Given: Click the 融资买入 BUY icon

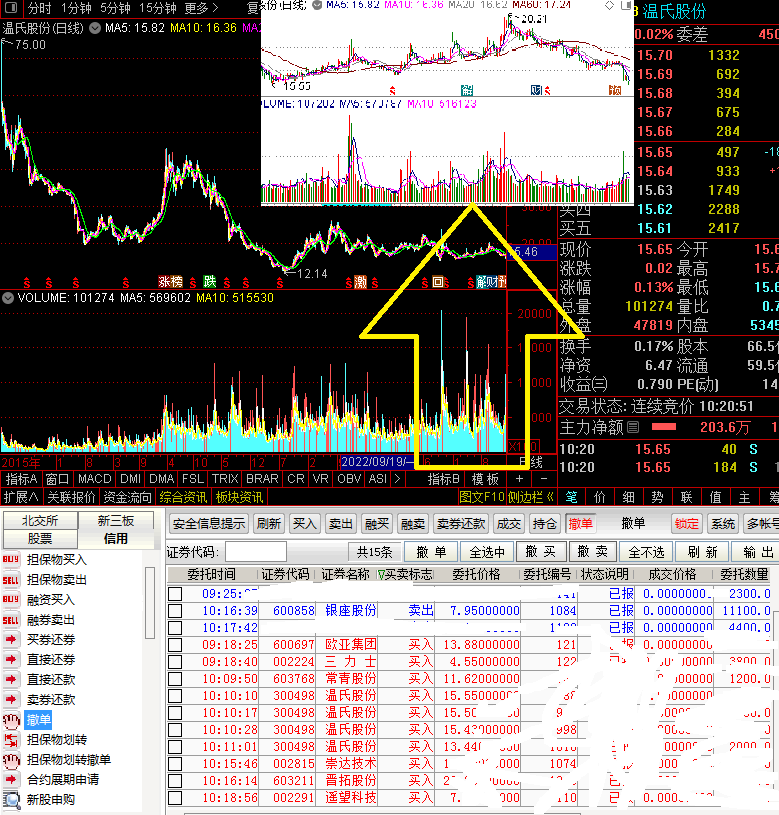Looking at the screenshot, I should (11, 599).
